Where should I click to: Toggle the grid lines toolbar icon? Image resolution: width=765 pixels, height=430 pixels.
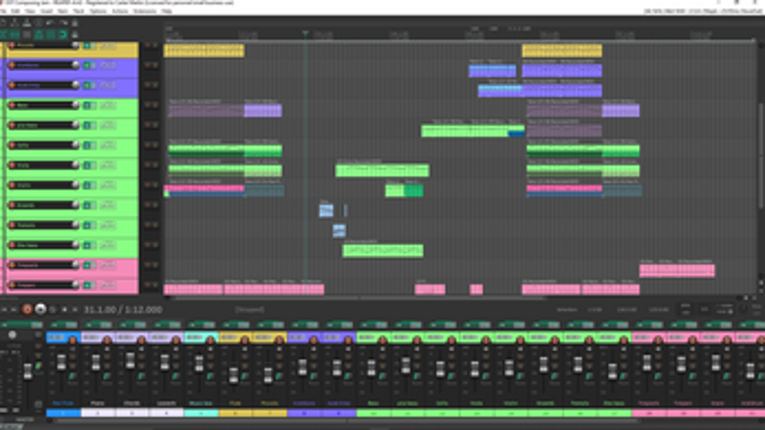[50, 35]
